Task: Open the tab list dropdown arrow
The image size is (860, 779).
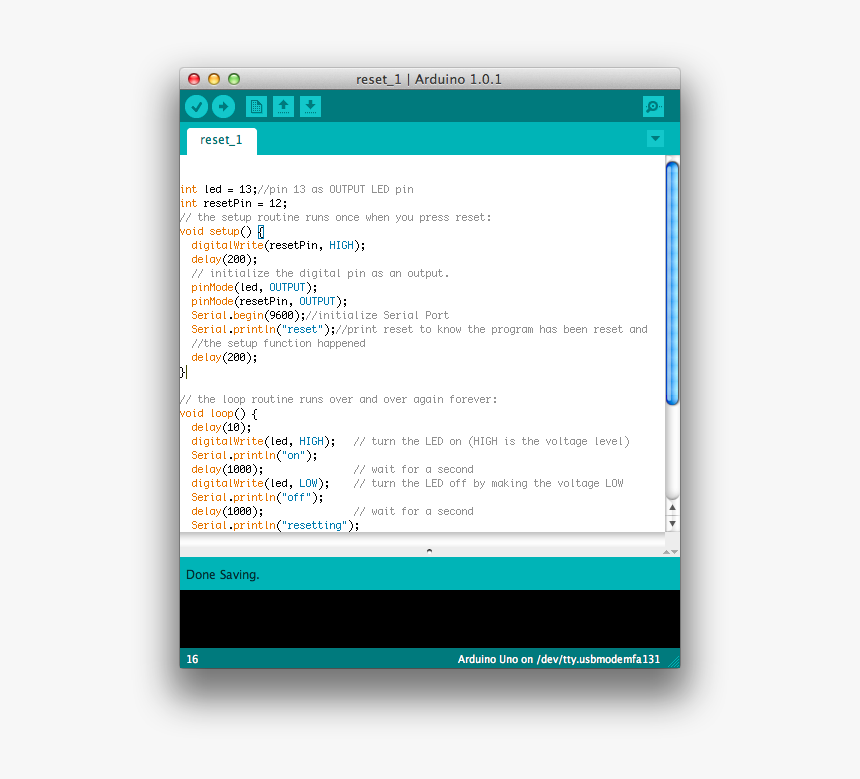Action: [x=655, y=139]
